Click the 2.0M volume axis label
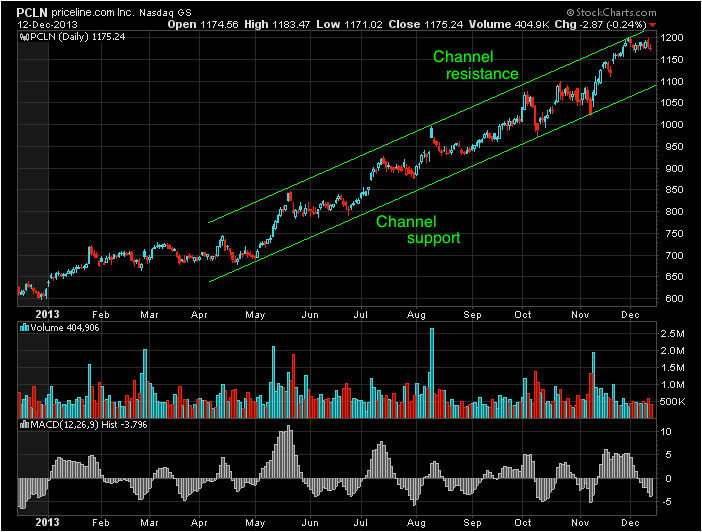 (x=672, y=351)
